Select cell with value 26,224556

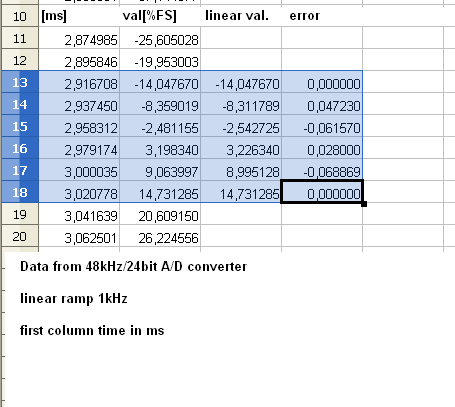coord(160,236)
